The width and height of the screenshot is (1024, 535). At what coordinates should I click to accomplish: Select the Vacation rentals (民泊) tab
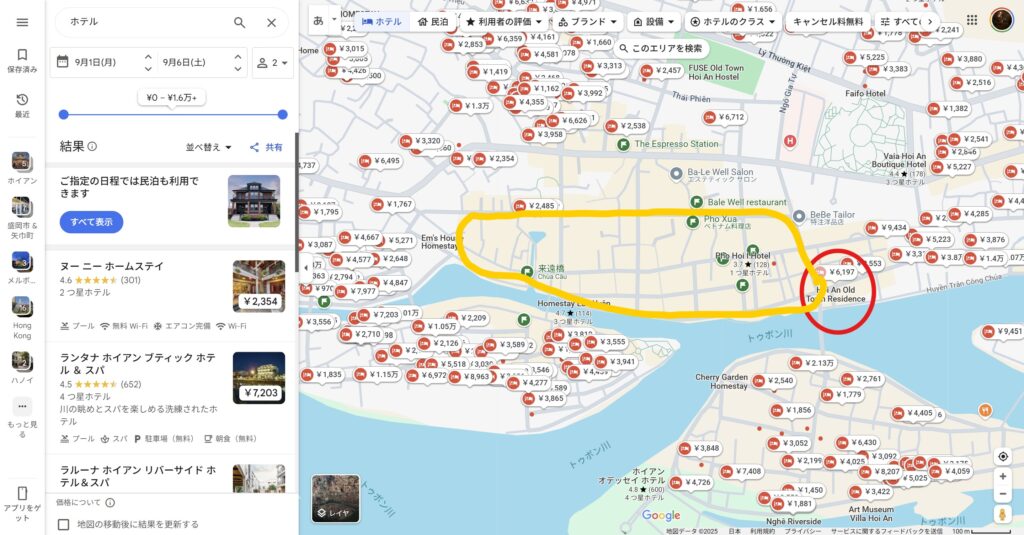[x=434, y=22]
